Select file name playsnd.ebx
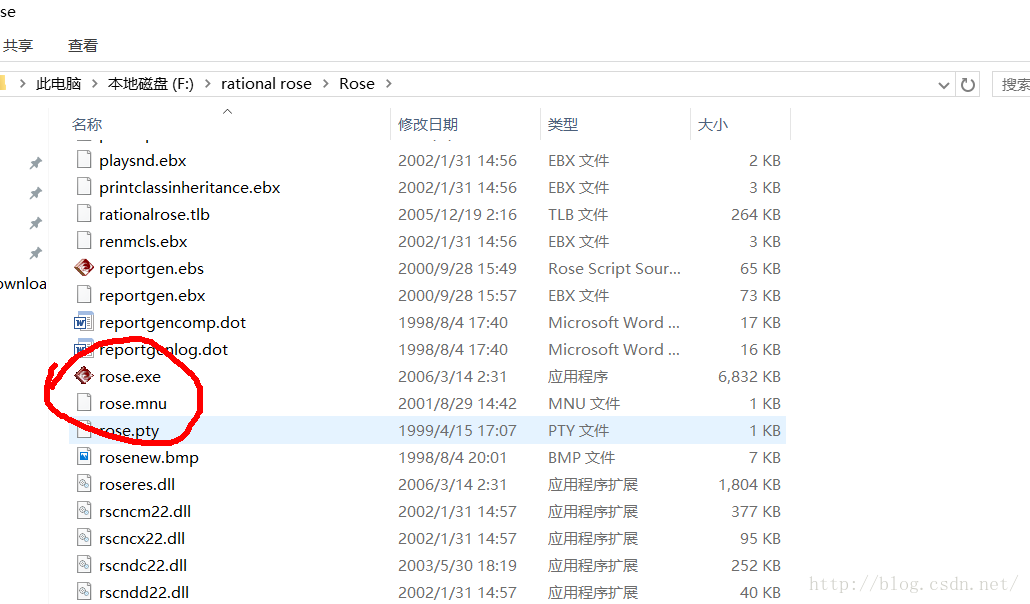 click(143, 160)
